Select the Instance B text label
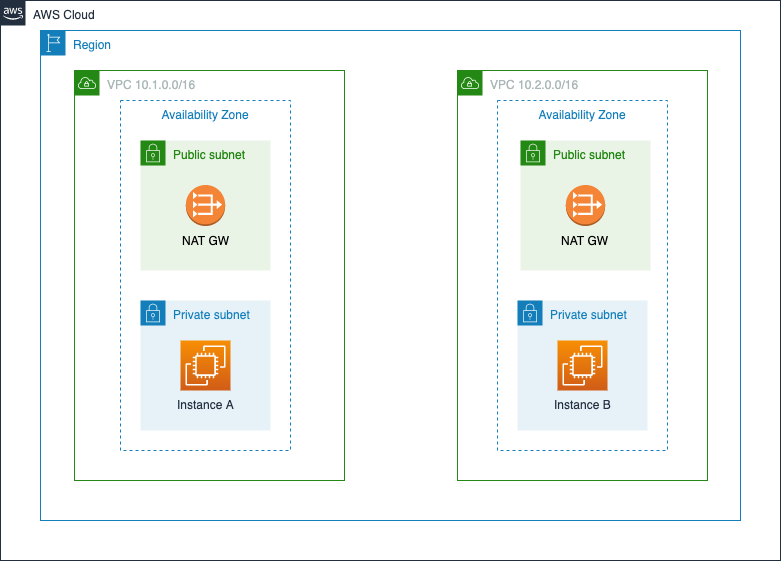The width and height of the screenshot is (781, 561). coord(582,405)
